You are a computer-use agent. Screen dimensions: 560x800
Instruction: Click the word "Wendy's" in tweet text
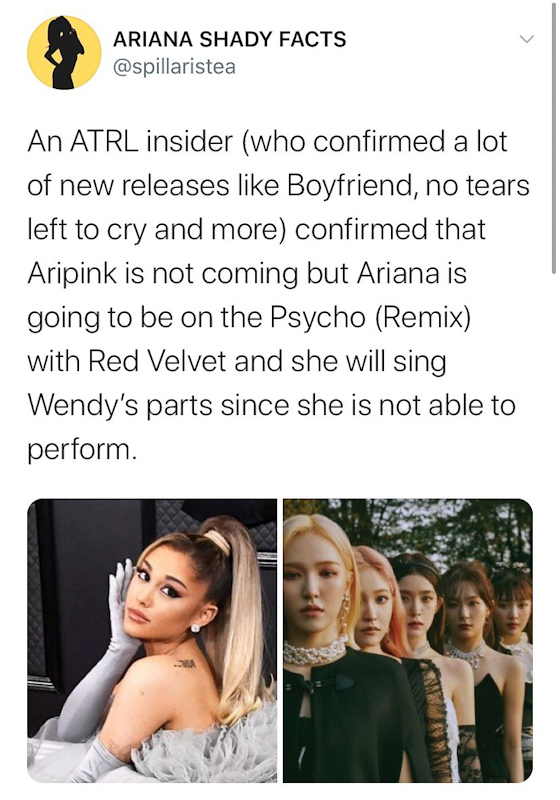(x=85, y=406)
